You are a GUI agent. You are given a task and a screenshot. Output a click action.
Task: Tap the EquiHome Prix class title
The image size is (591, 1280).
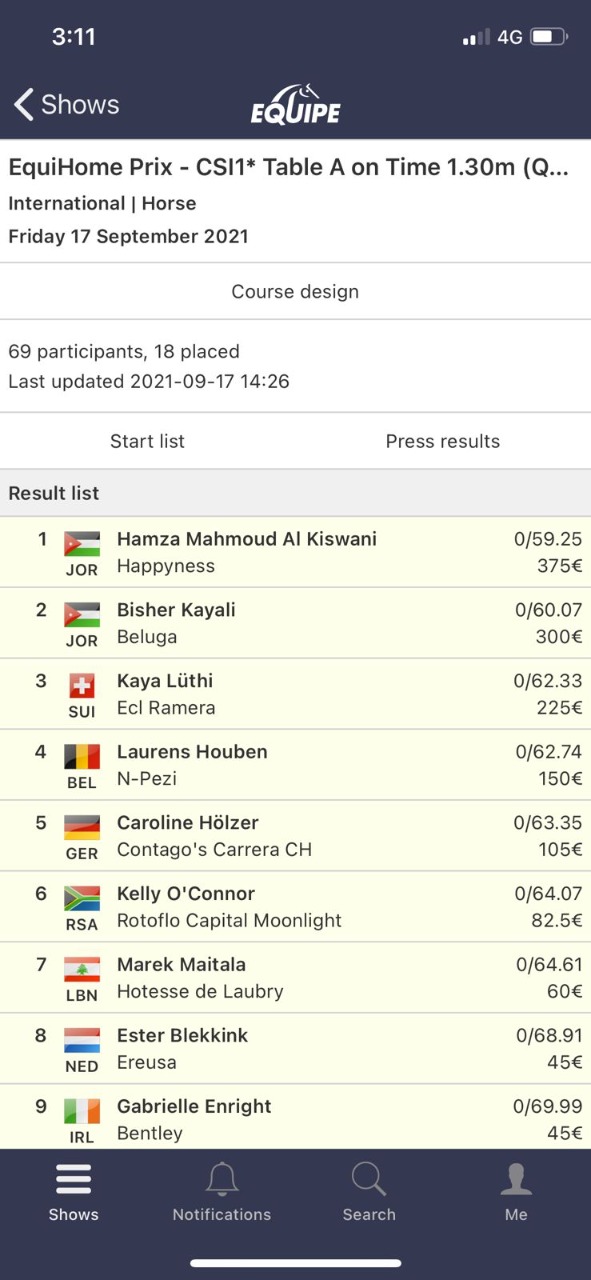click(289, 167)
